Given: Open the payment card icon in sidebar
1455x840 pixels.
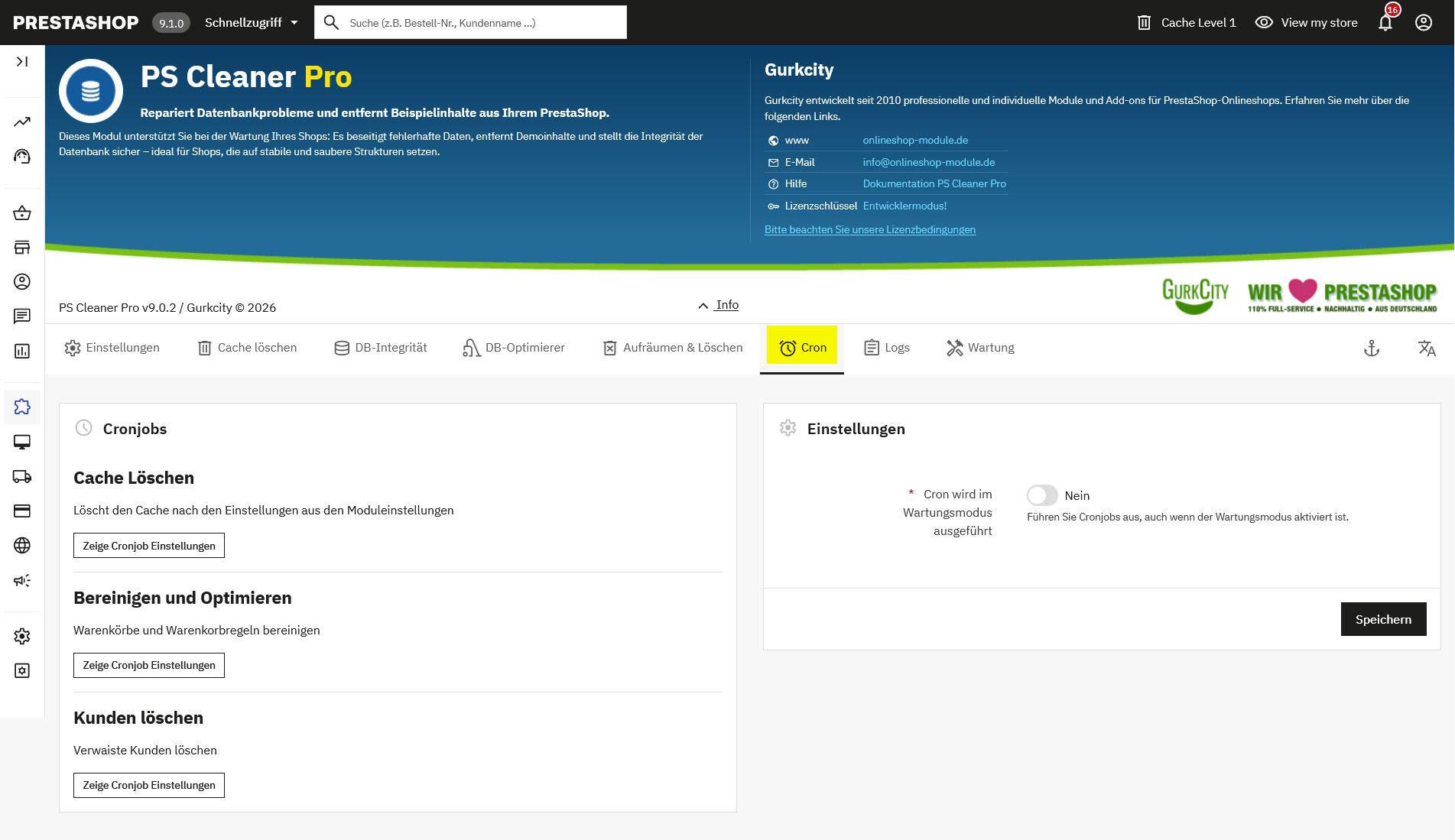Looking at the screenshot, I should [x=22, y=511].
